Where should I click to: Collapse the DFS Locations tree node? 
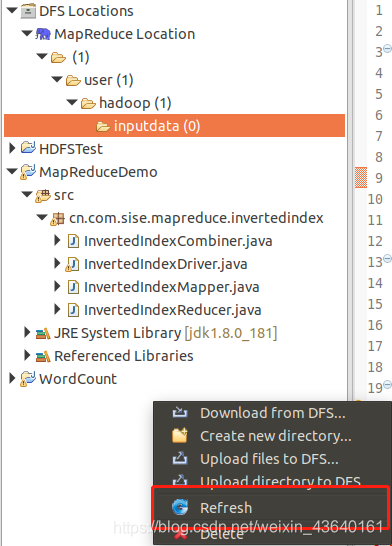[12, 10]
